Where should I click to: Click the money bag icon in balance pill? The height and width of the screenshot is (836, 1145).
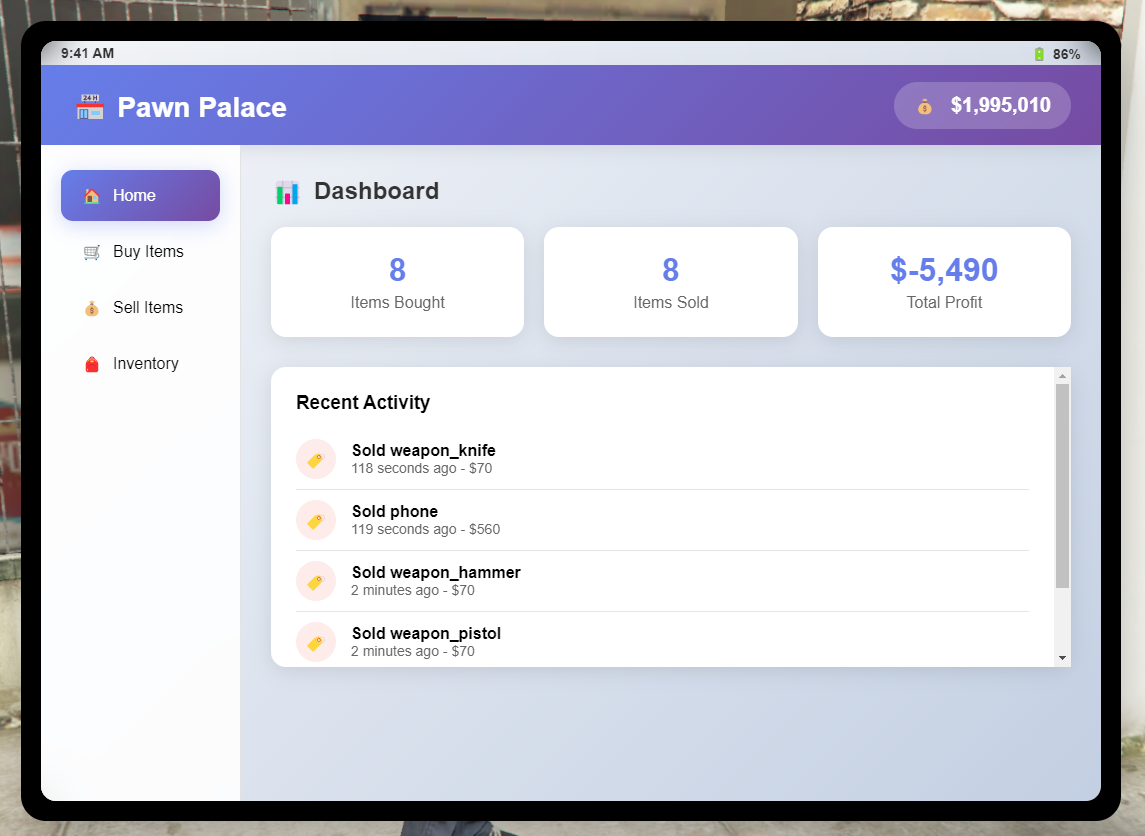(x=924, y=106)
